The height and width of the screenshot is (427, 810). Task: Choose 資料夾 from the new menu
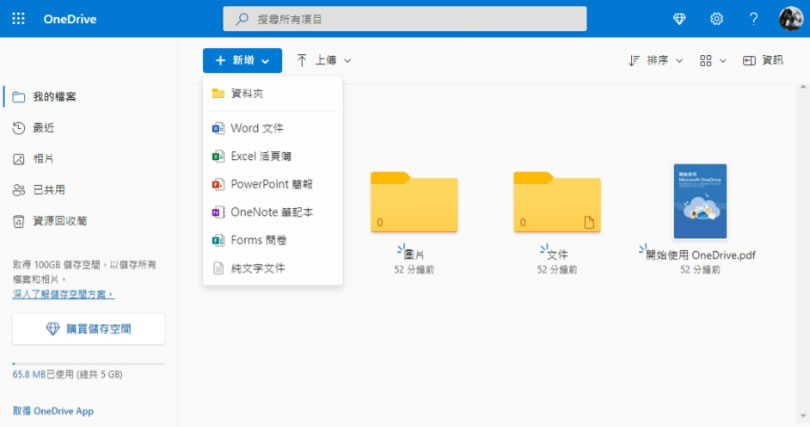coord(273,93)
